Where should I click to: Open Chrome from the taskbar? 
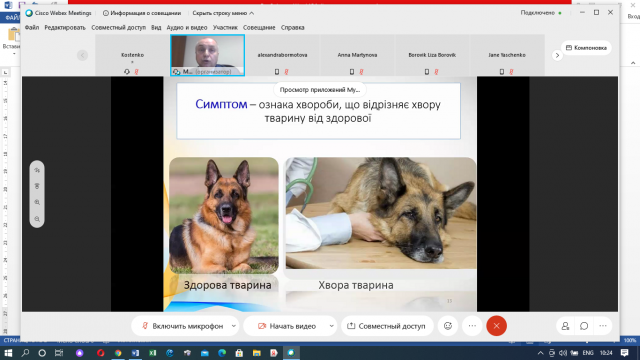(x=118, y=353)
